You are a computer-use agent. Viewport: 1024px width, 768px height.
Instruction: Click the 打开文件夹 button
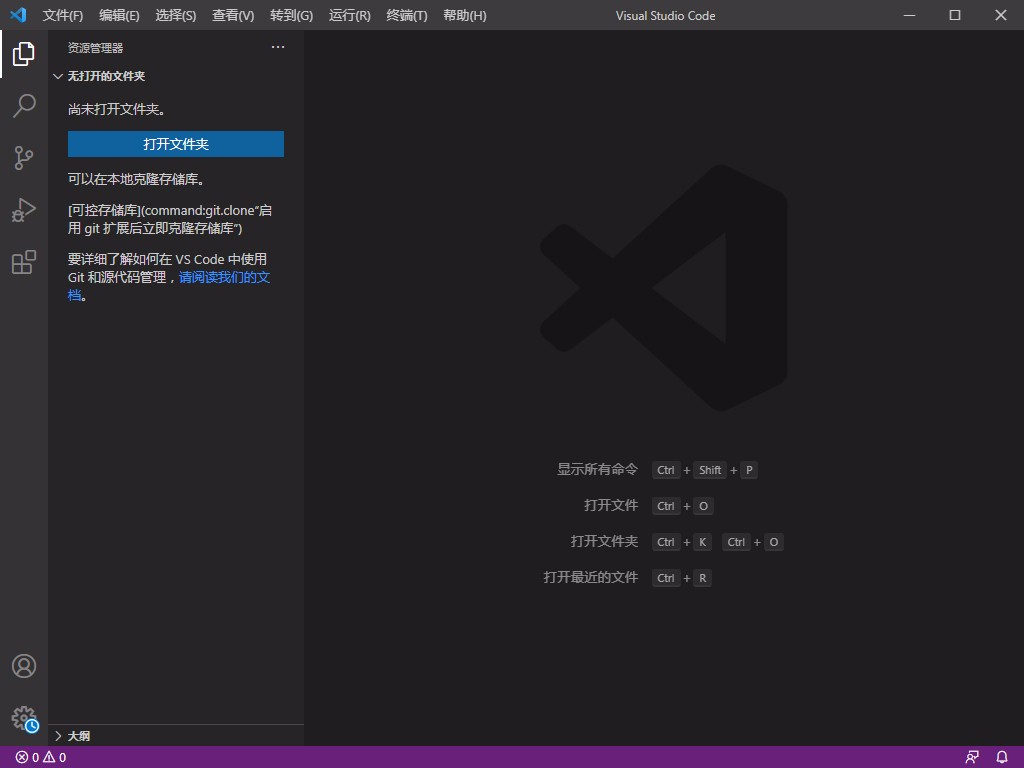pyautogui.click(x=175, y=143)
